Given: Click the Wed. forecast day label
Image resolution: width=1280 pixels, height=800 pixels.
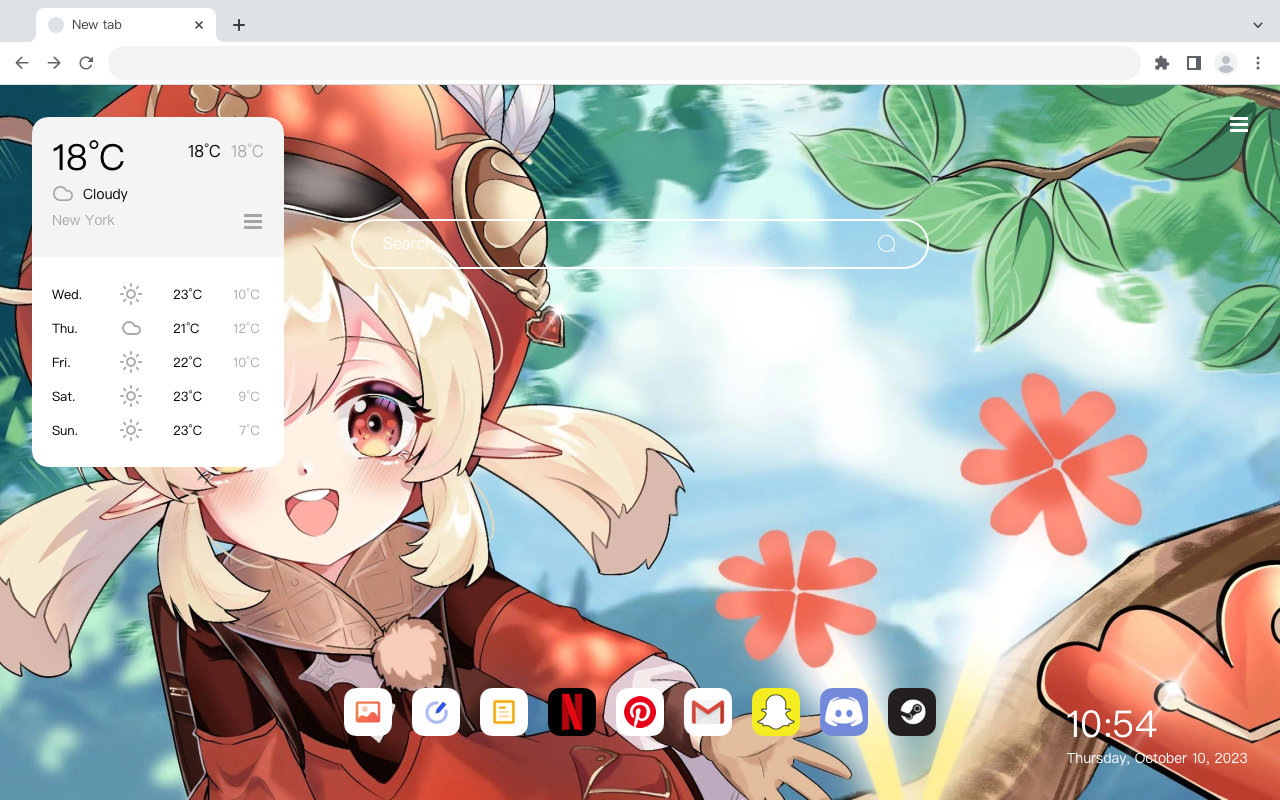Looking at the screenshot, I should pos(67,294).
